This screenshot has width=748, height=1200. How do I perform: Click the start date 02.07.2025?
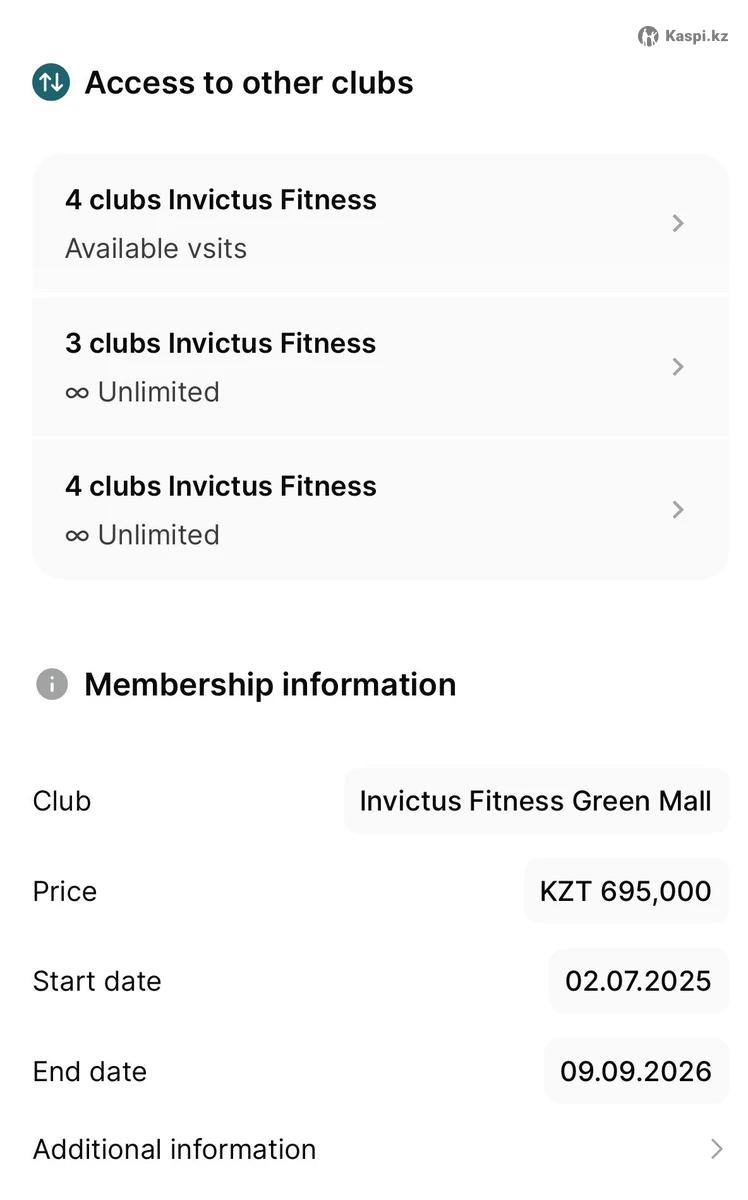[x=638, y=981]
